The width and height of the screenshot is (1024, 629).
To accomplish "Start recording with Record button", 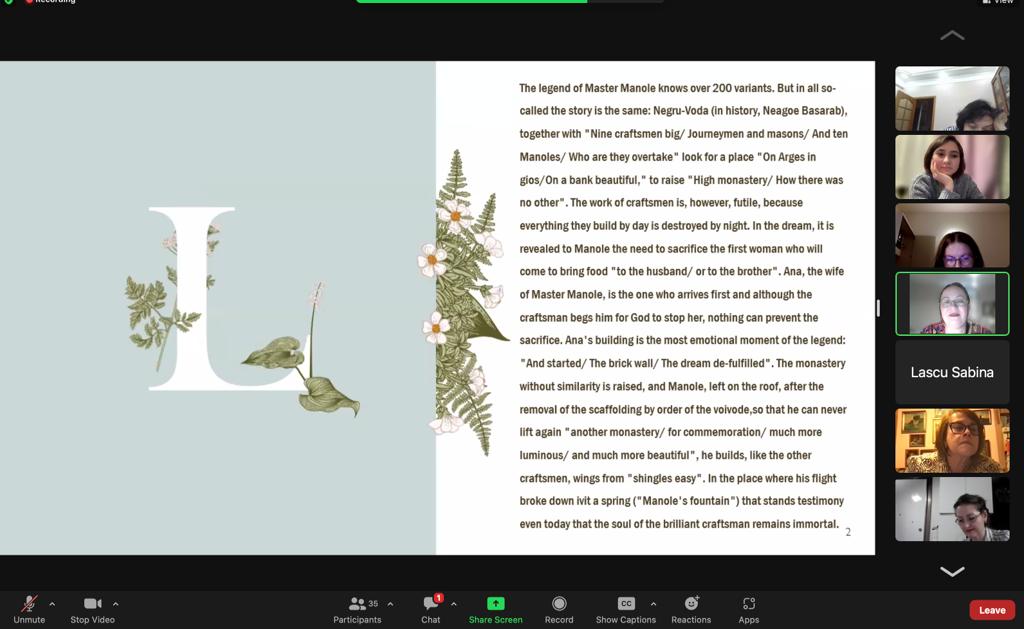I will [559, 609].
